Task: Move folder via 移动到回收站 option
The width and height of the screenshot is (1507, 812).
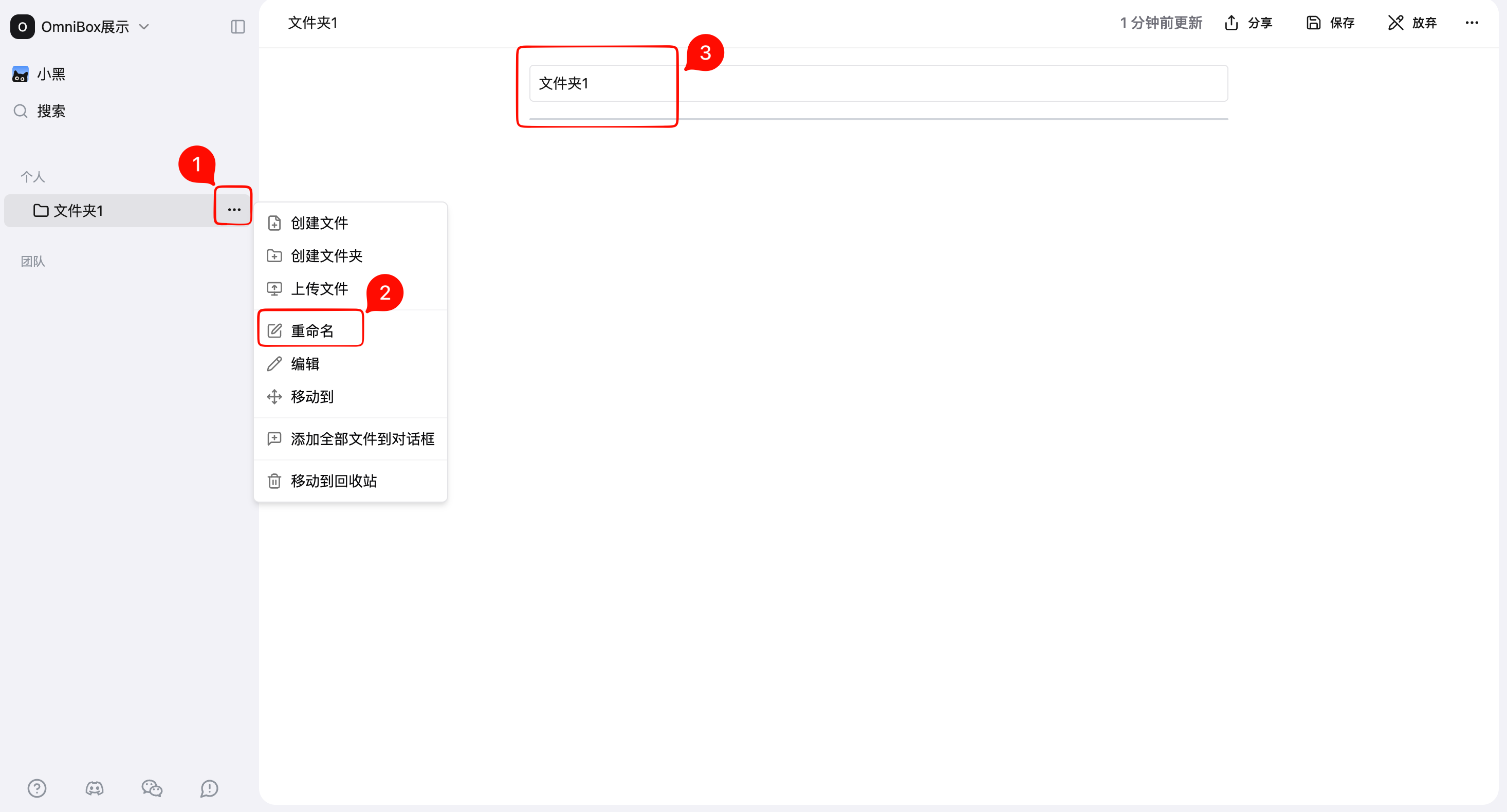Action: (x=334, y=481)
